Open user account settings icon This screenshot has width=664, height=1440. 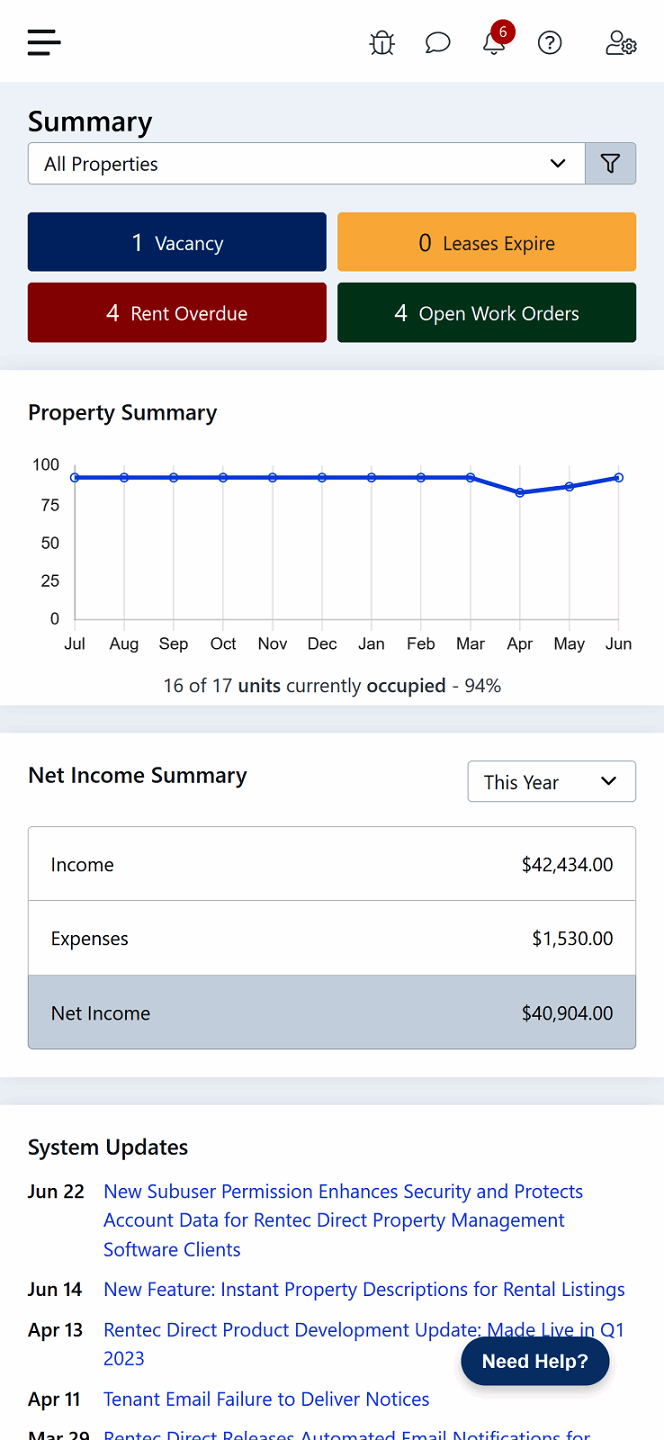pos(621,43)
